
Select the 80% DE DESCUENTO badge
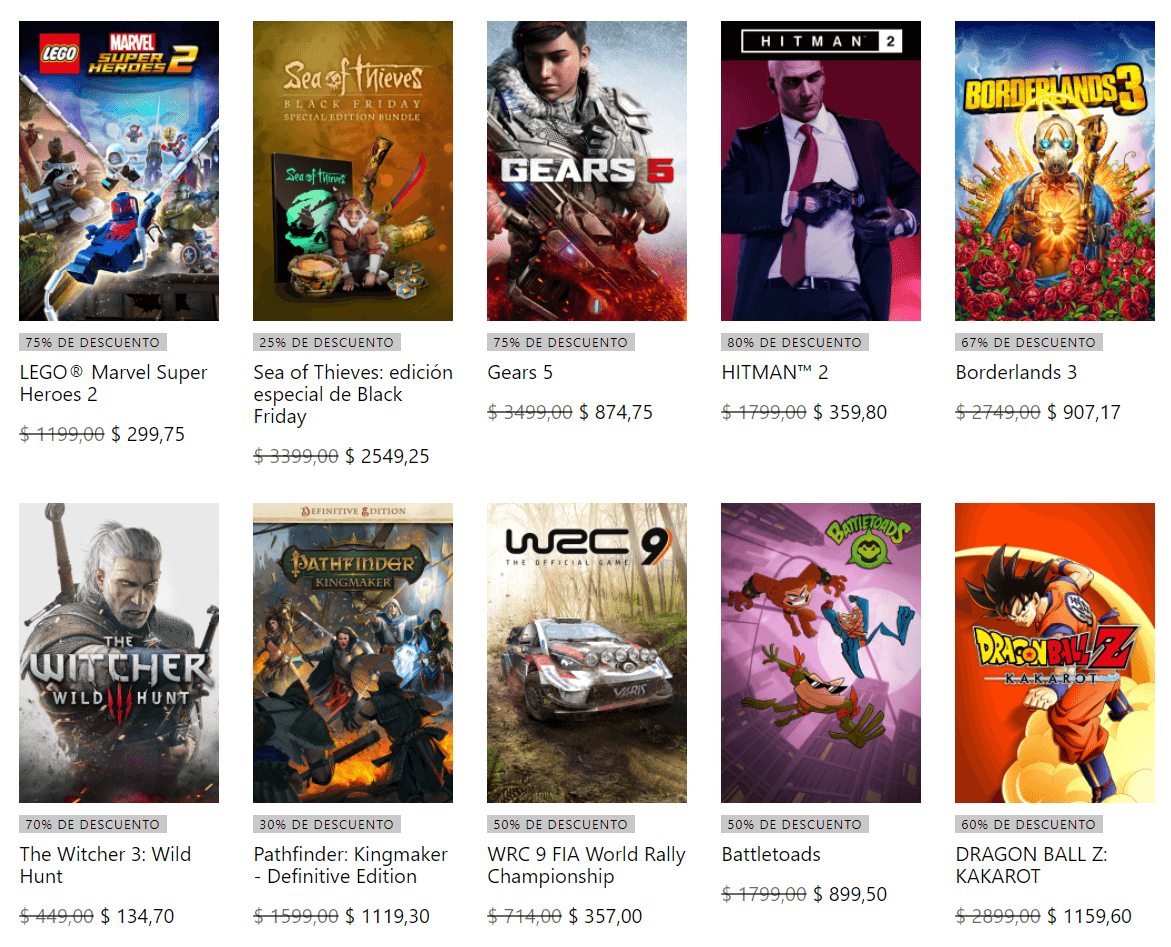[x=795, y=342]
